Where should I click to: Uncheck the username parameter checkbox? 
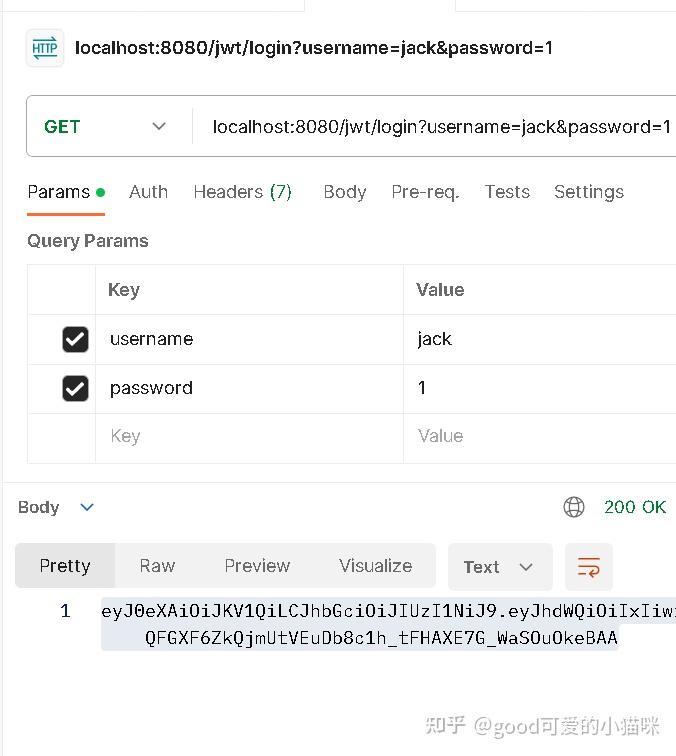75,339
